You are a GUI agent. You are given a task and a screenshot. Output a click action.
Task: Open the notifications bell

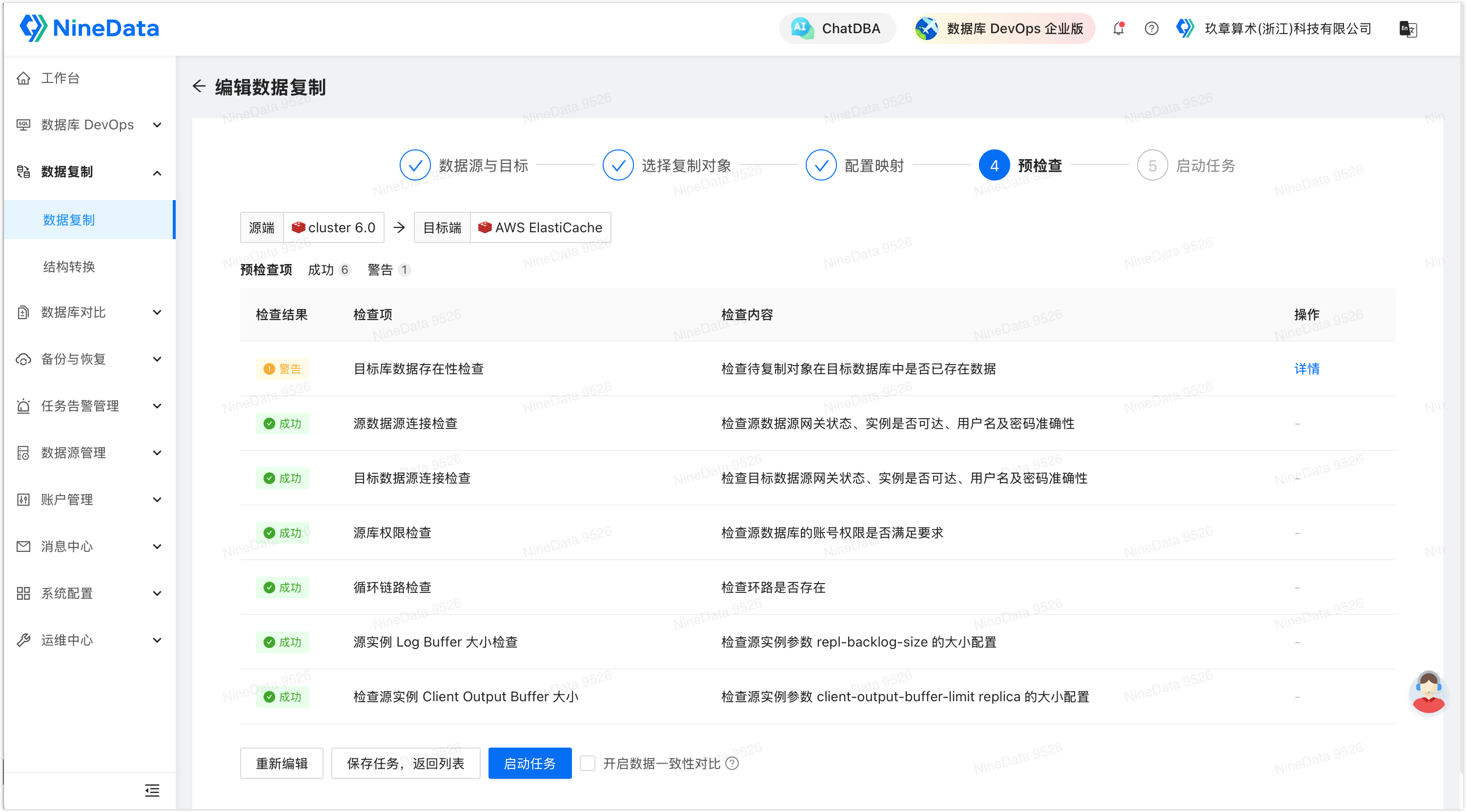click(x=1118, y=28)
